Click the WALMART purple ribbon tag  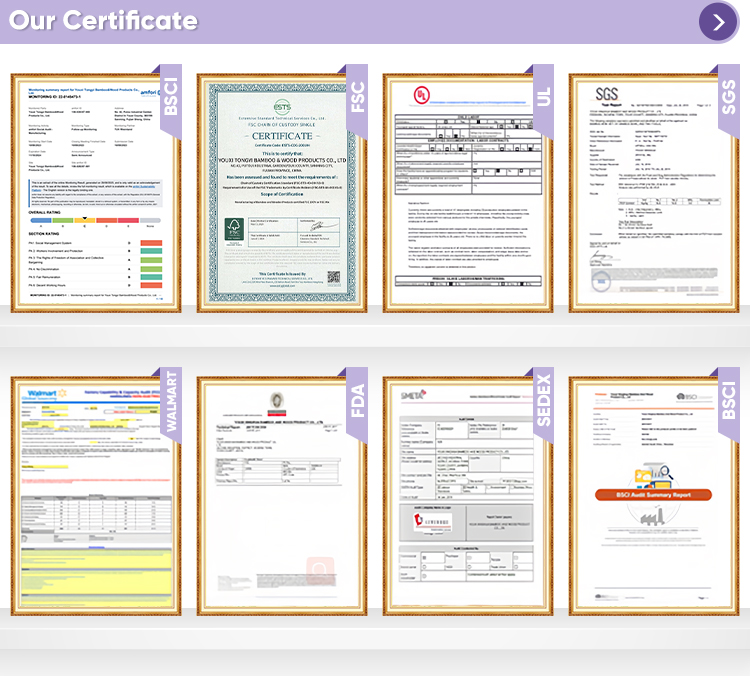tap(171, 402)
